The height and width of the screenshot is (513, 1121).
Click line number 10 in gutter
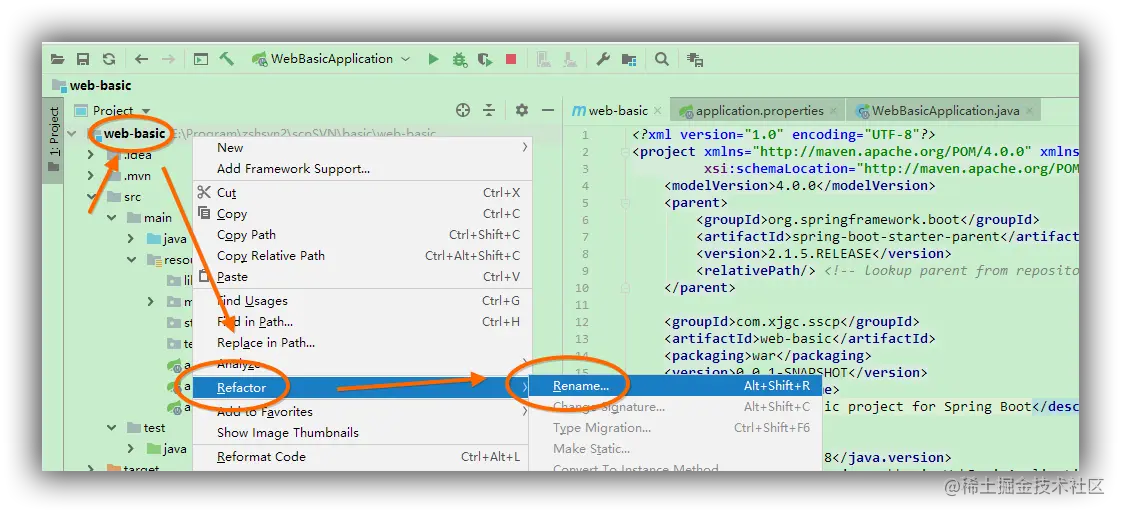point(581,288)
